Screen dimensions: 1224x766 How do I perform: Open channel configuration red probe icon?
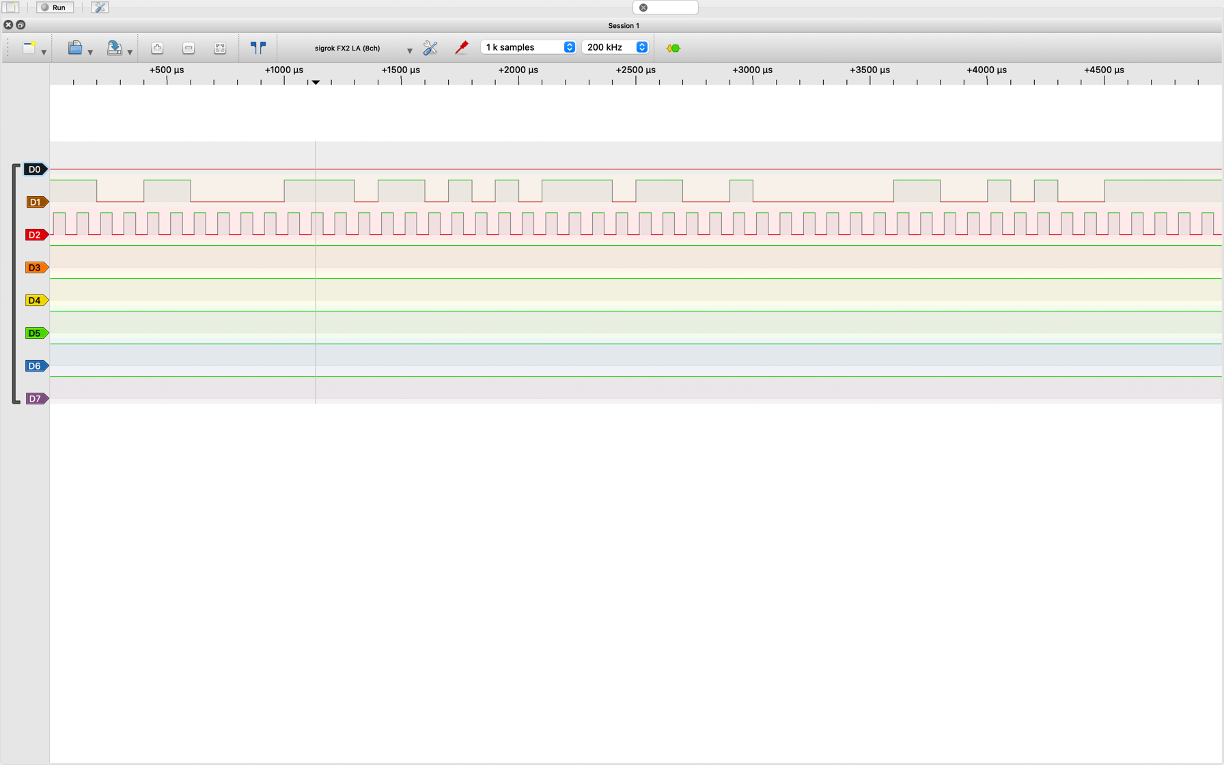click(x=461, y=47)
